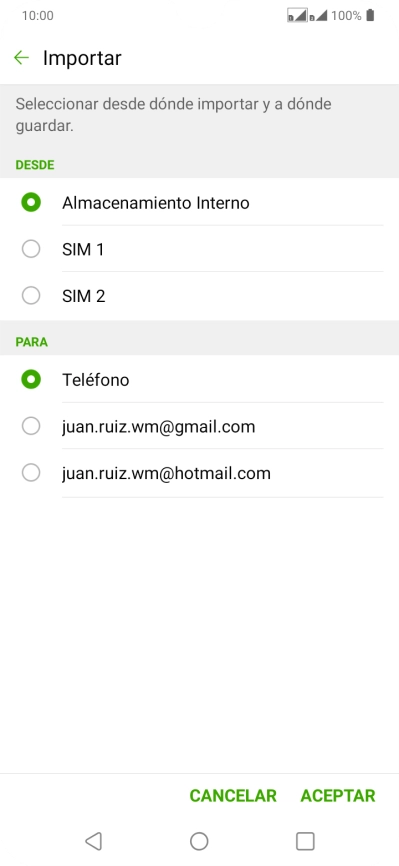The image size is (399, 866).
Task: Tap the green back arrow icon
Action: pos(21,57)
